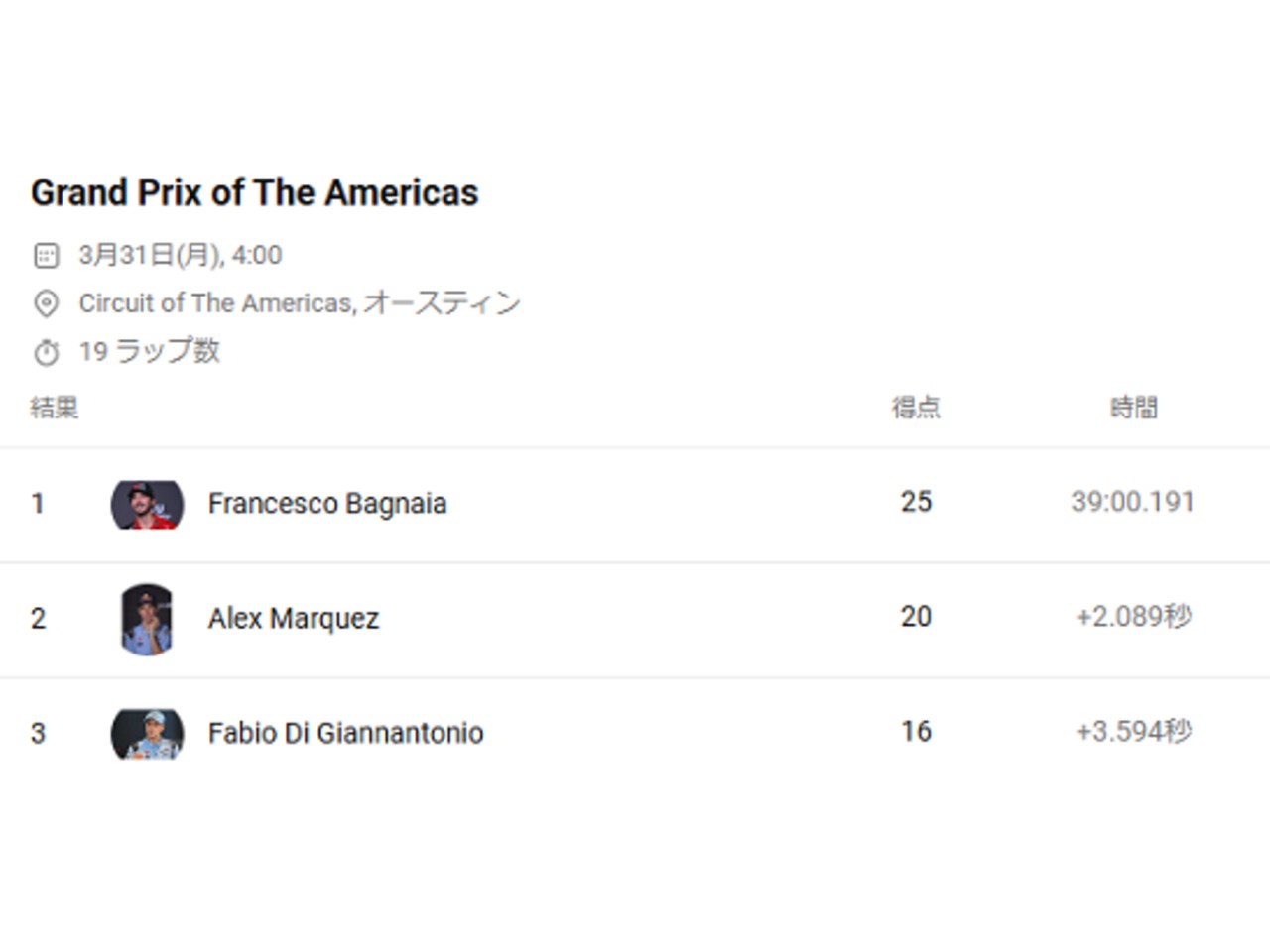Click the 時間 column header
This screenshot has width=1270, height=952.
tap(1133, 408)
